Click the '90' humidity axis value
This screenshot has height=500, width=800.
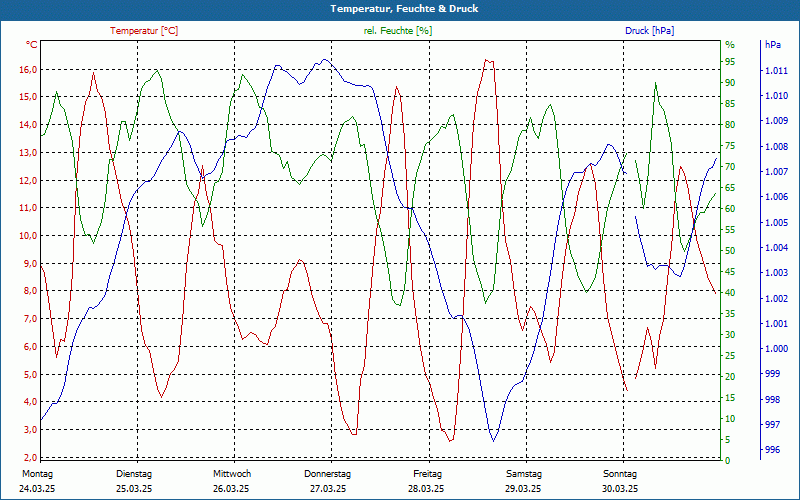(730, 83)
